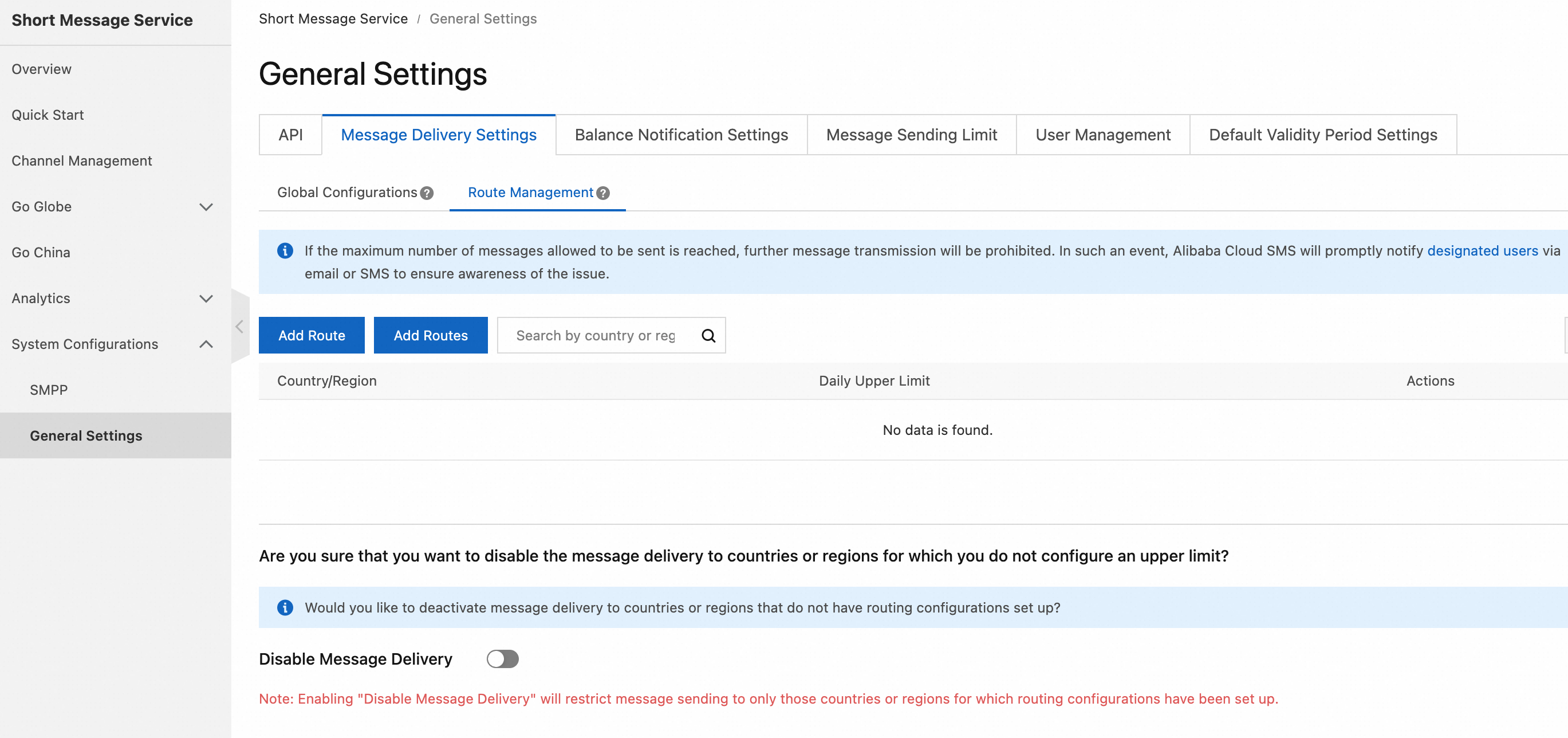Image resolution: width=1568 pixels, height=738 pixels.
Task: Select the Message Delivery Settings tab
Action: pyautogui.click(x=438, y=135)
